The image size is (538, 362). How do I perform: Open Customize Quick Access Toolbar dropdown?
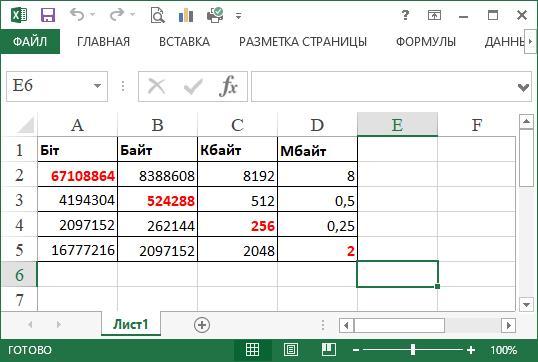(x=238, y=16)
